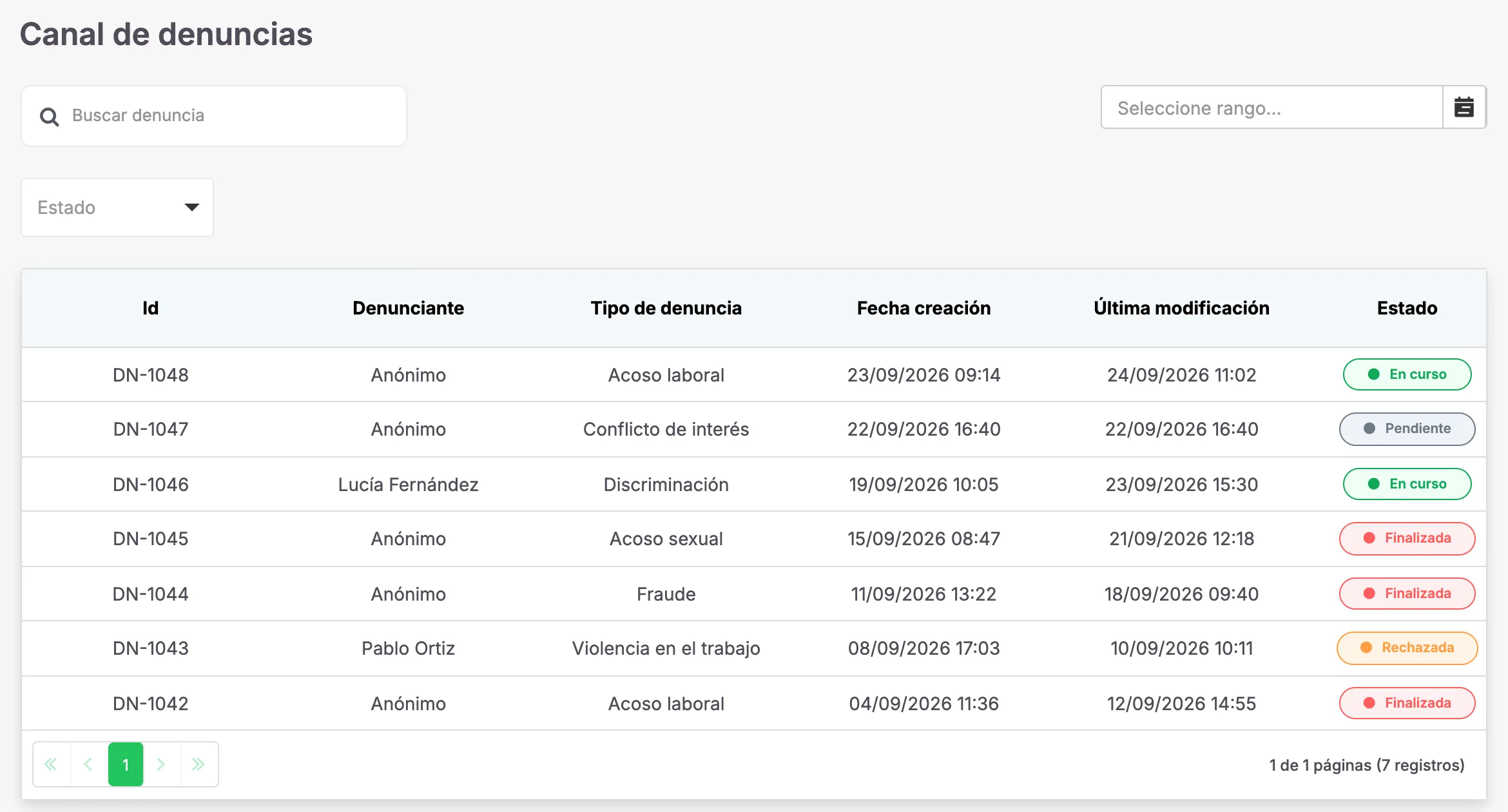Open complaint DN-1043

point(151,648)
